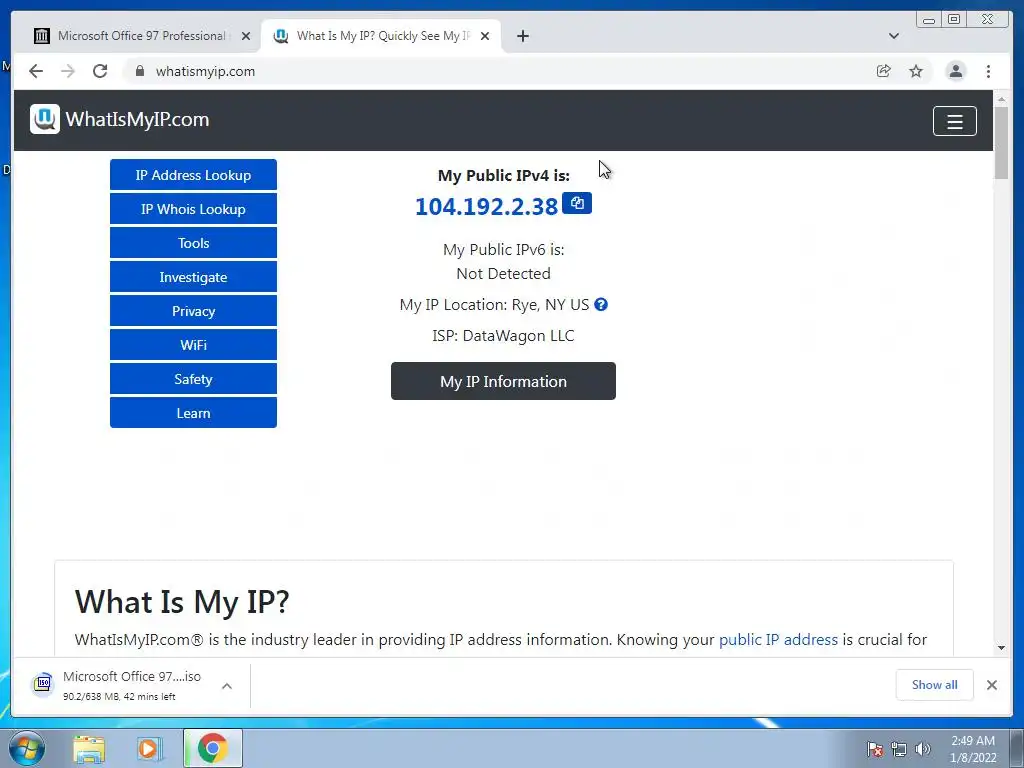Screen dimensions: 1024x768
Task: Open Windows Explorer from taskbar
Action: pos(89,749)
